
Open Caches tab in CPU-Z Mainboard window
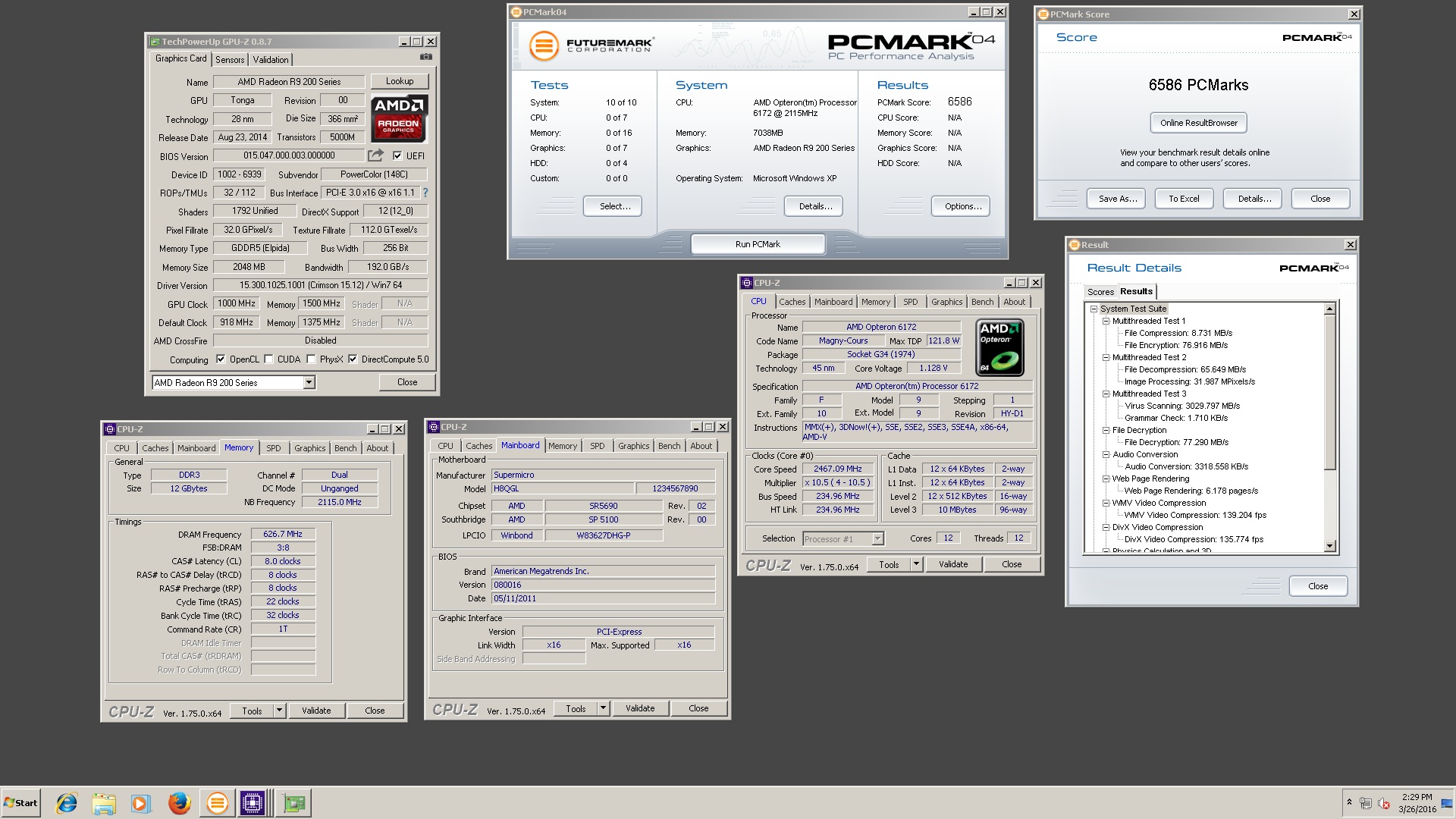click(x=479, y=446)
